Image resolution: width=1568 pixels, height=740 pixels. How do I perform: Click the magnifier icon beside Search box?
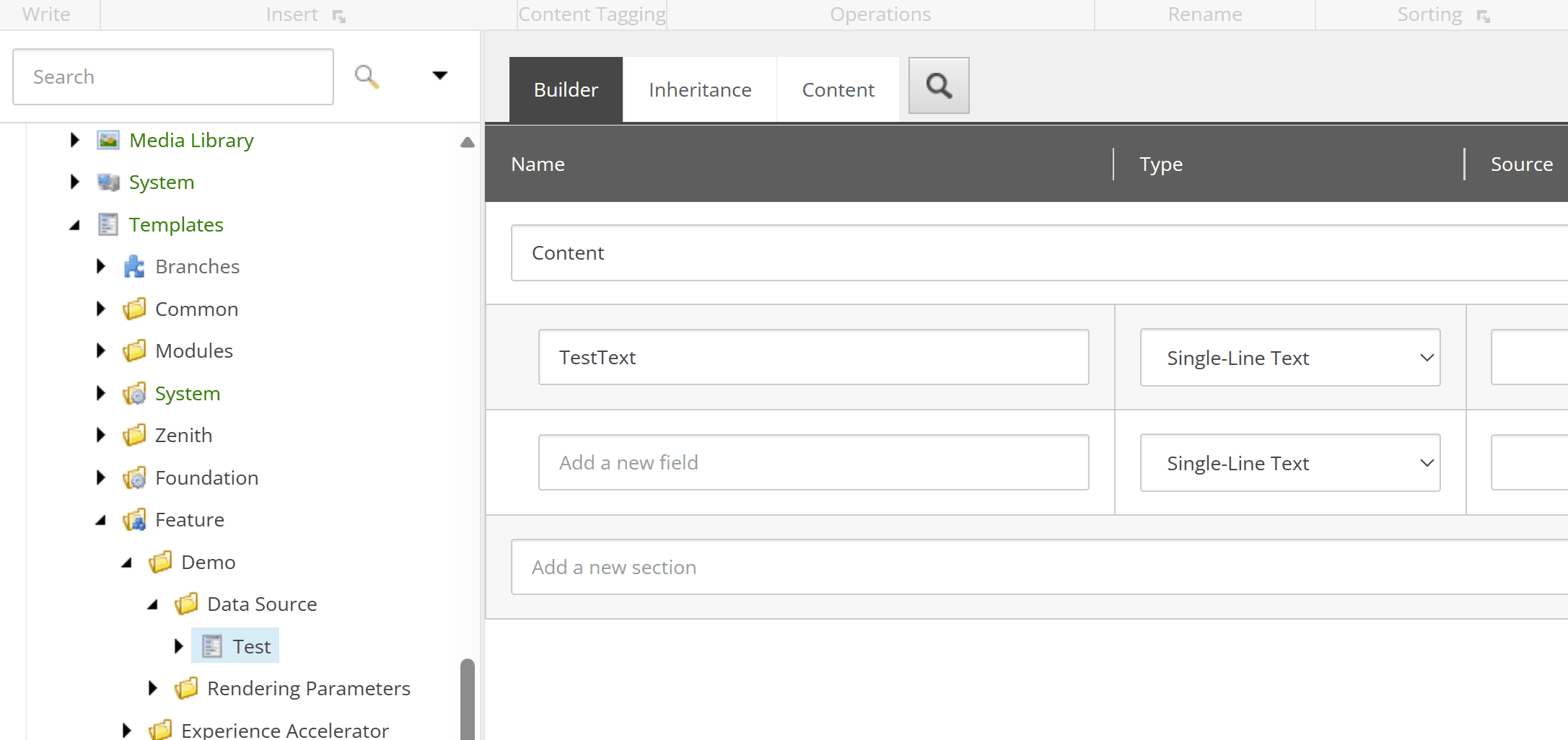(367, 76)
